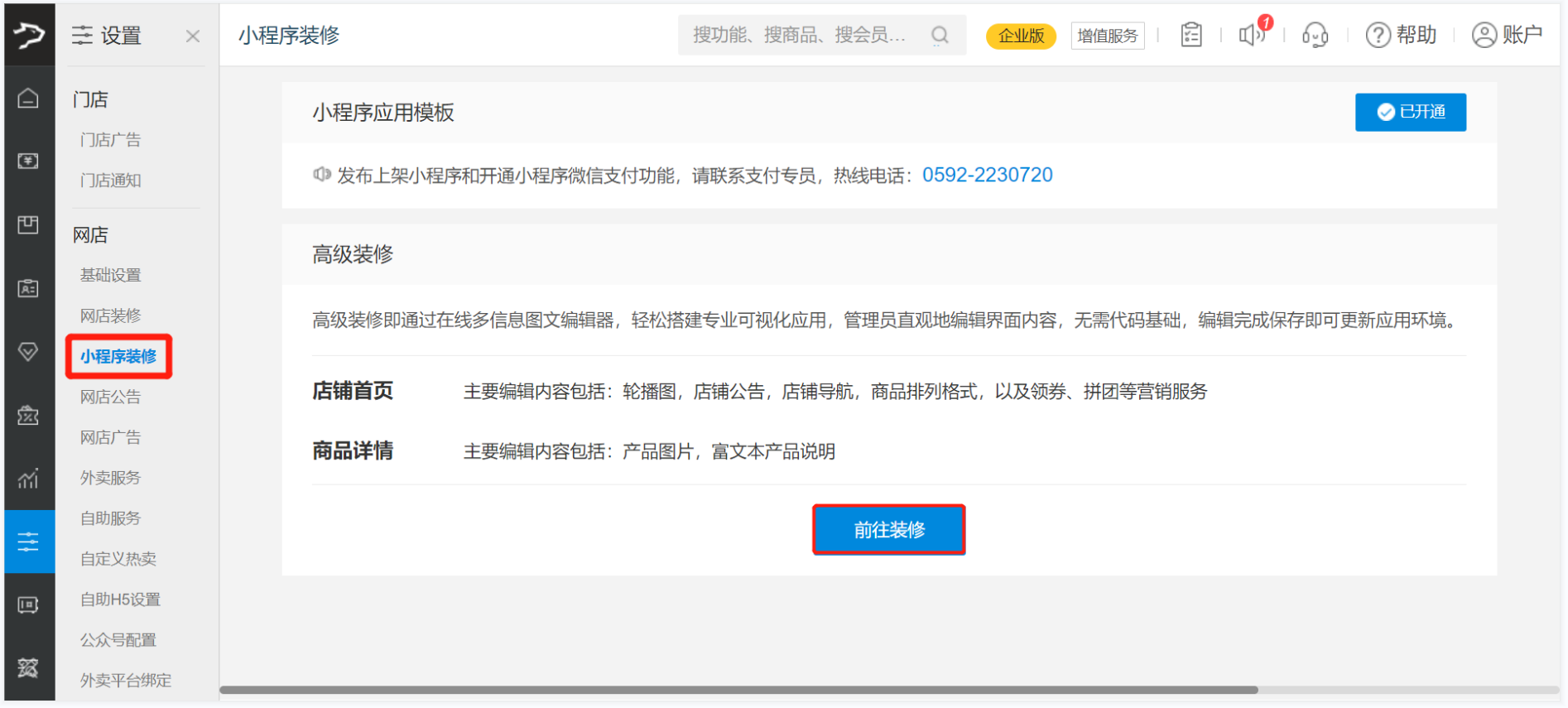This screenshot has width=1568, height=708.
Task: Click the search input field
Action: (799, 36)
